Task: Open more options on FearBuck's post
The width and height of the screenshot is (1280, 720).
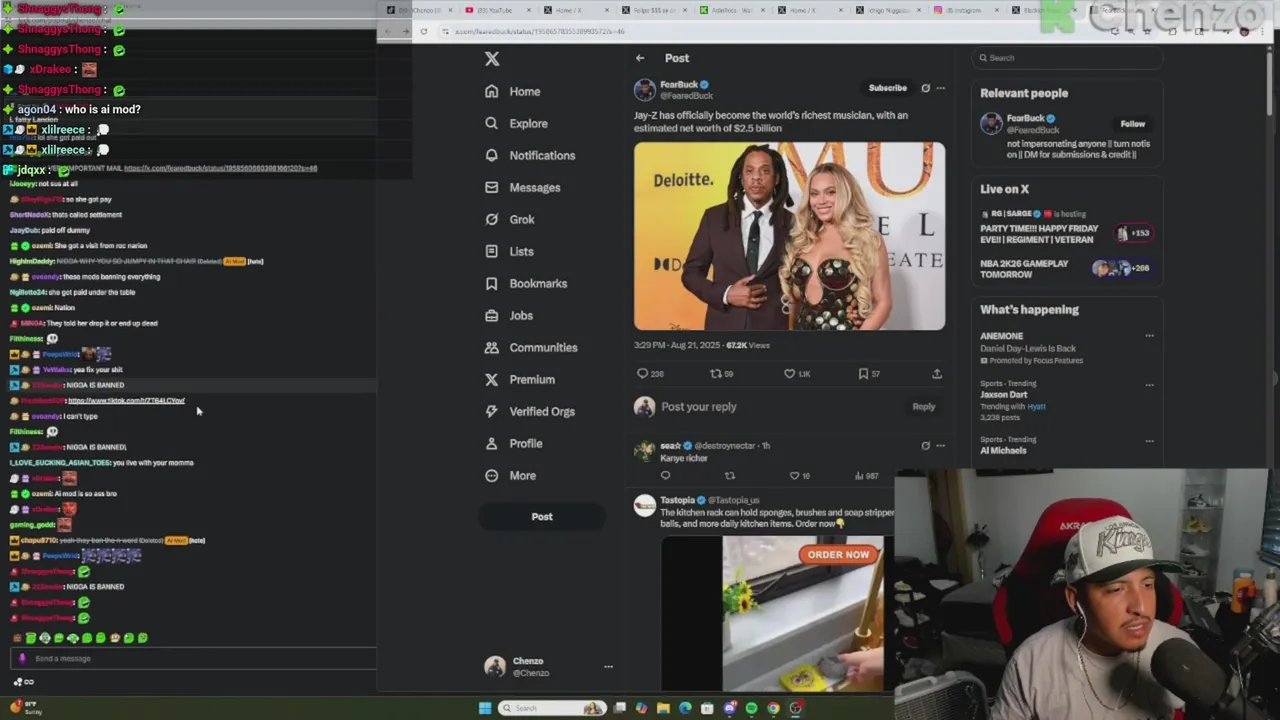Action: [940, 88]
